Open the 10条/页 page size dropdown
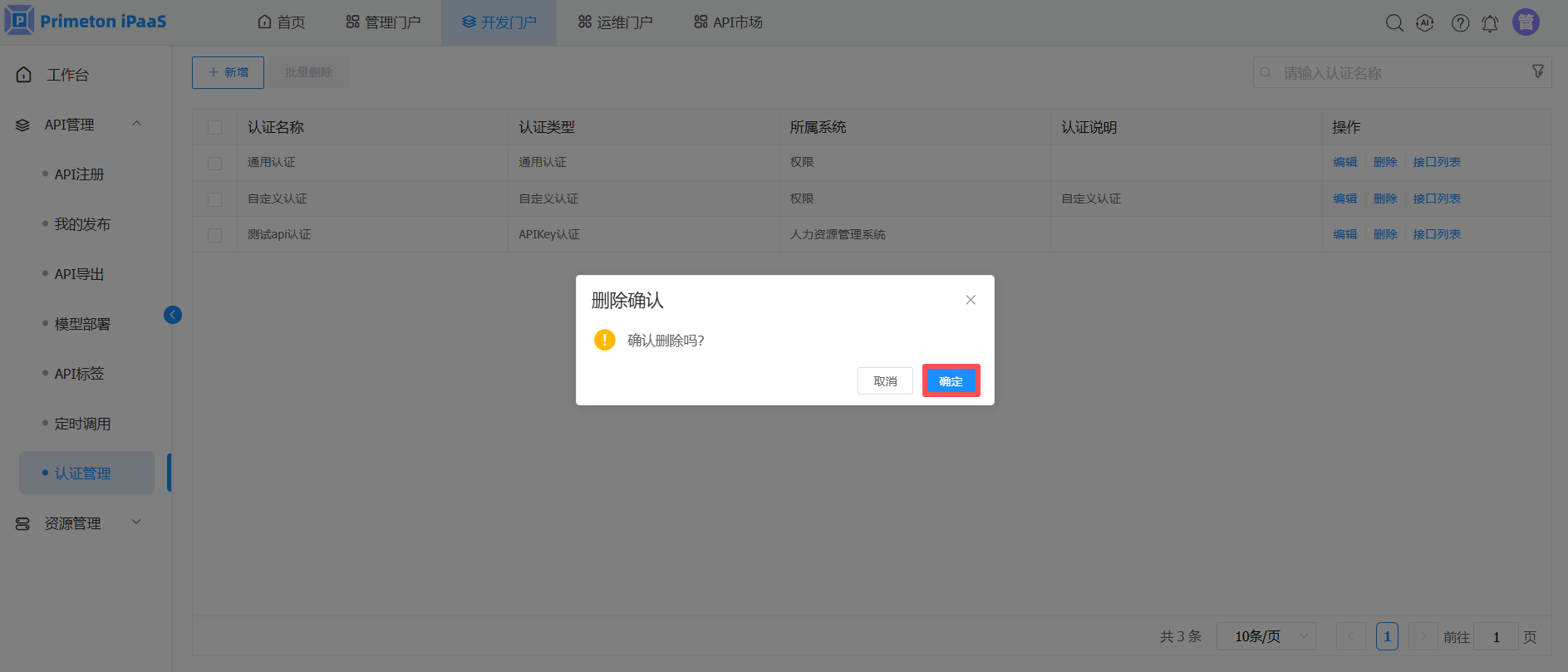 (x=1266, y=636)
